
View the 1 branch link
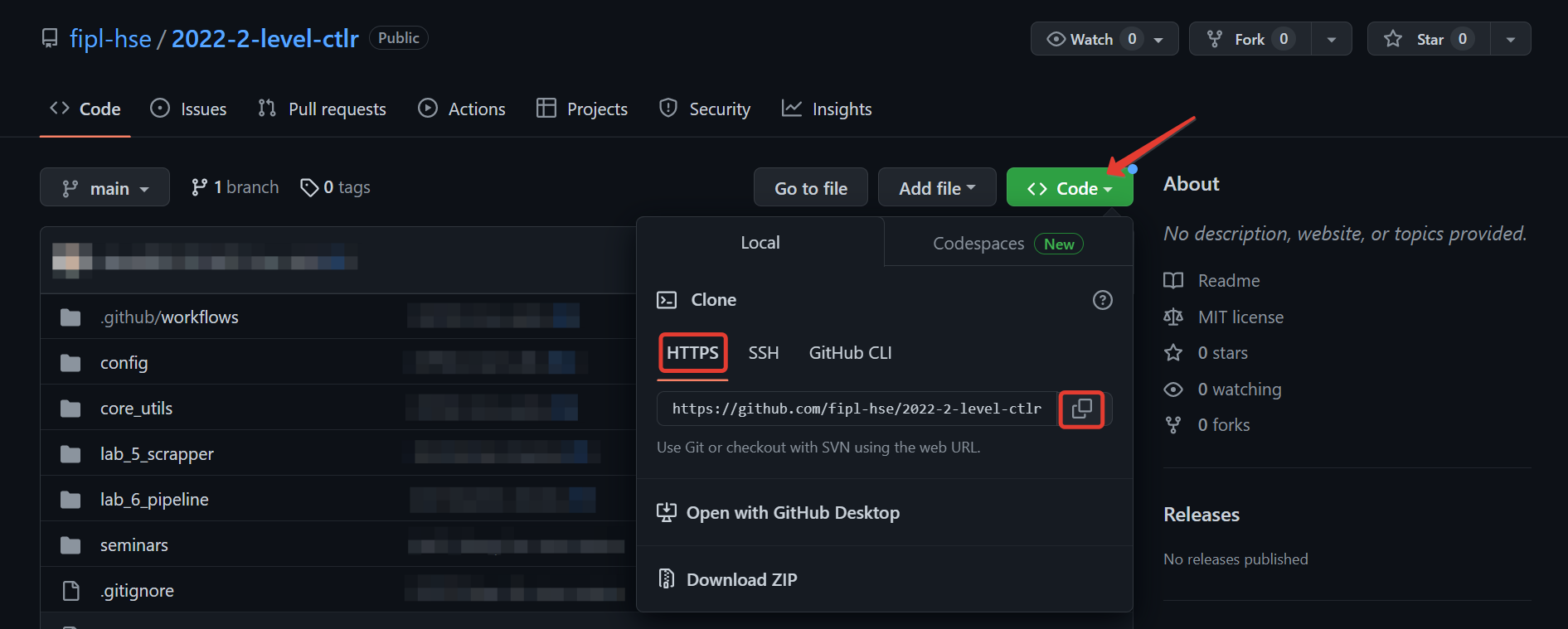click(x=235, y=187)
